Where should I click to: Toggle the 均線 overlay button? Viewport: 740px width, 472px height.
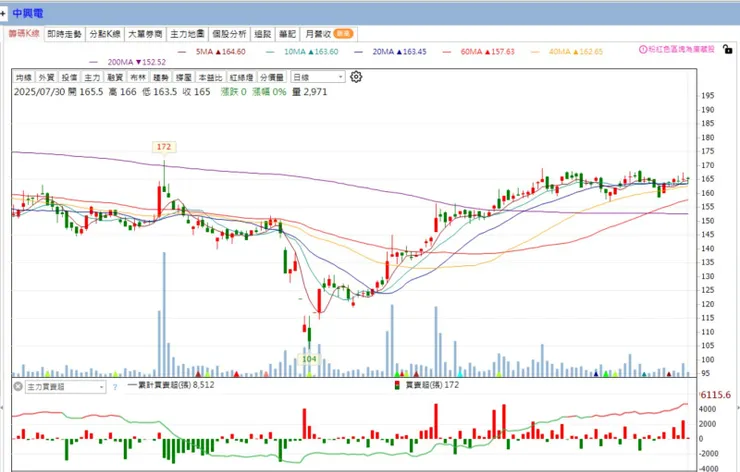click(x=24, y=77)
